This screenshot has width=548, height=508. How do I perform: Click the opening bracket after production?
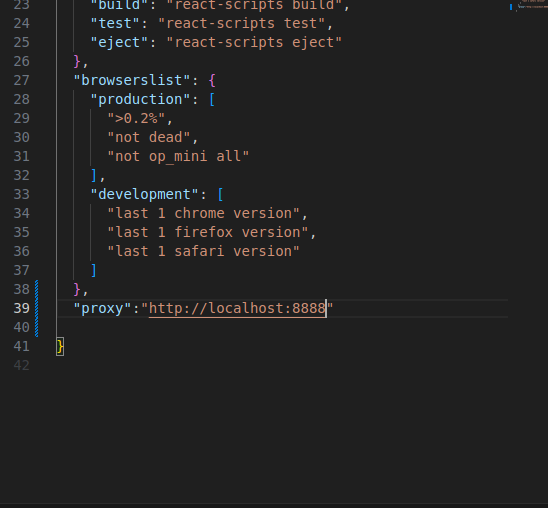pyautogui.click(x=212, y=99)
